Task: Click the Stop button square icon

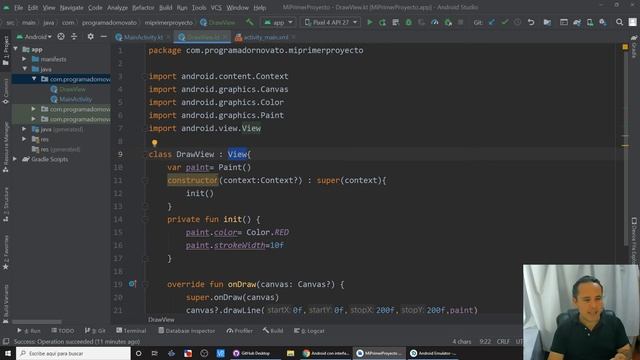Action: [x=460, y=22]
